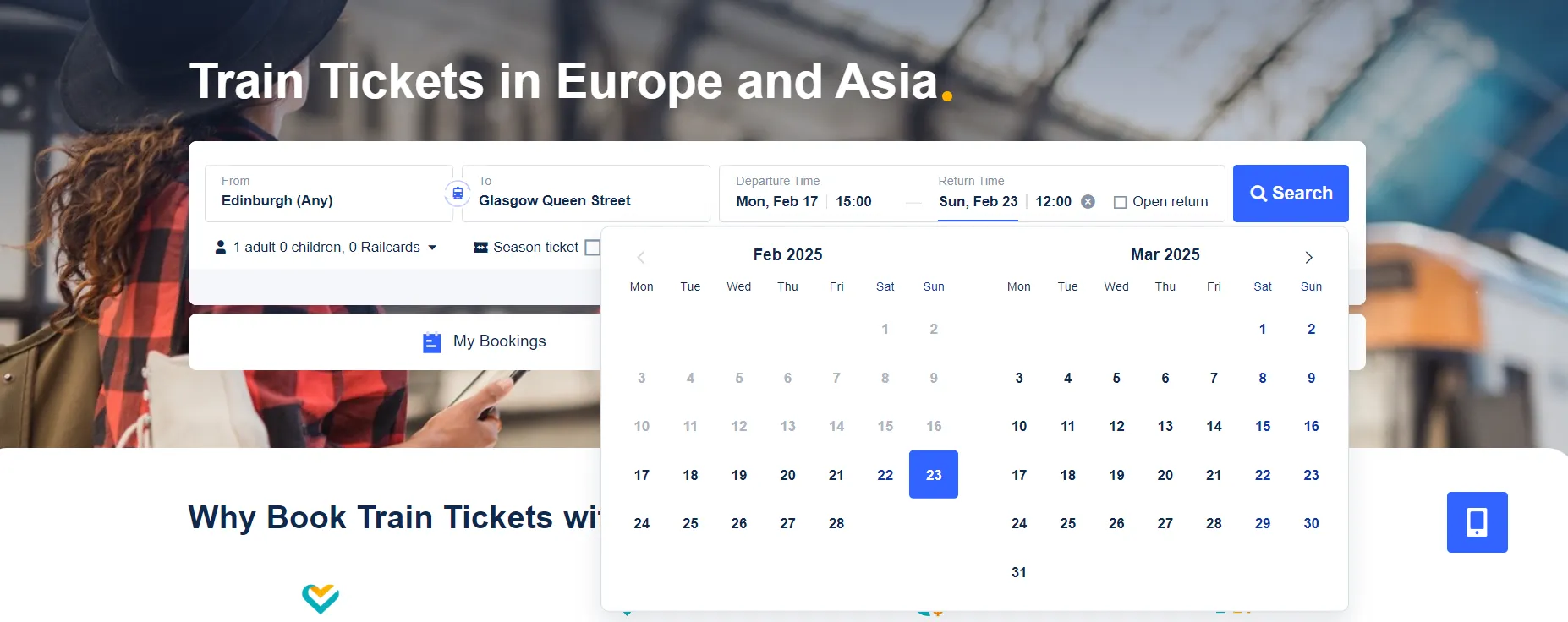Viewport: 1568px width, 622px height.
Task: Open the departure time 15:00 selector
Action: point(853,201)
